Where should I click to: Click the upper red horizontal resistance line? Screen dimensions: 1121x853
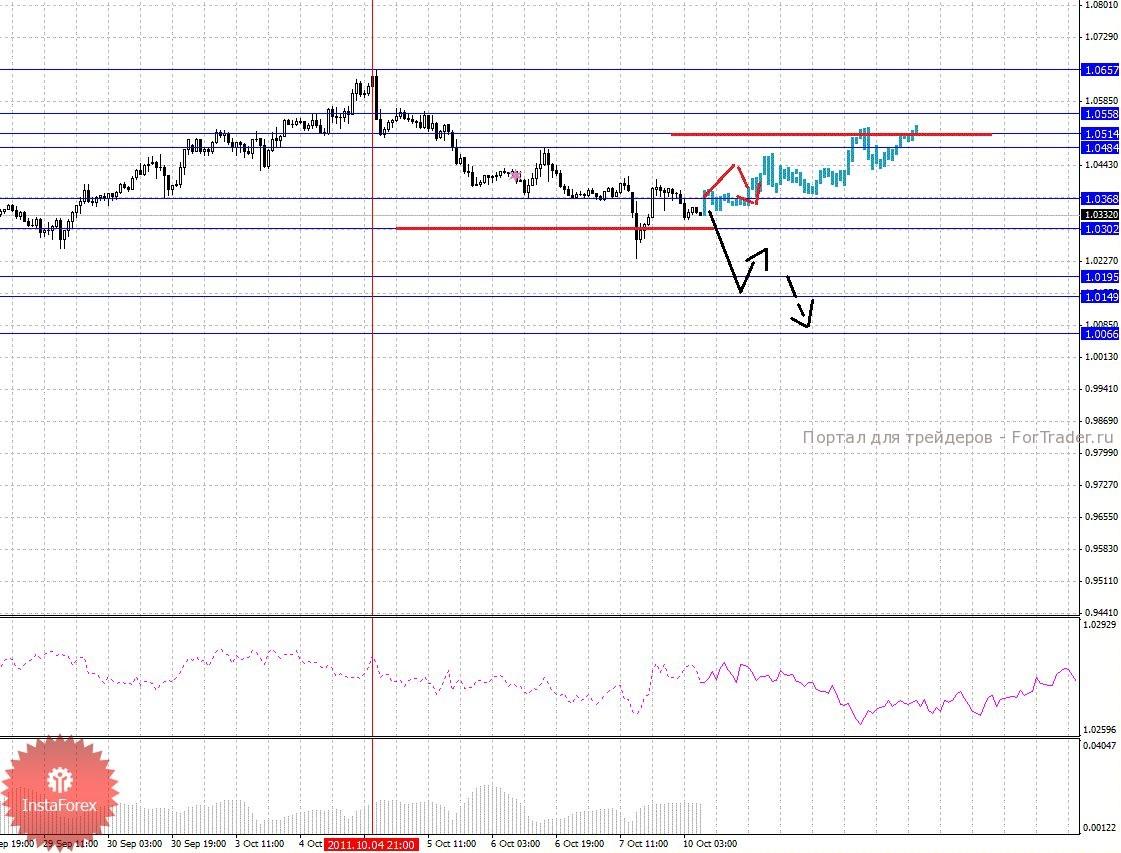click(831, 134)
